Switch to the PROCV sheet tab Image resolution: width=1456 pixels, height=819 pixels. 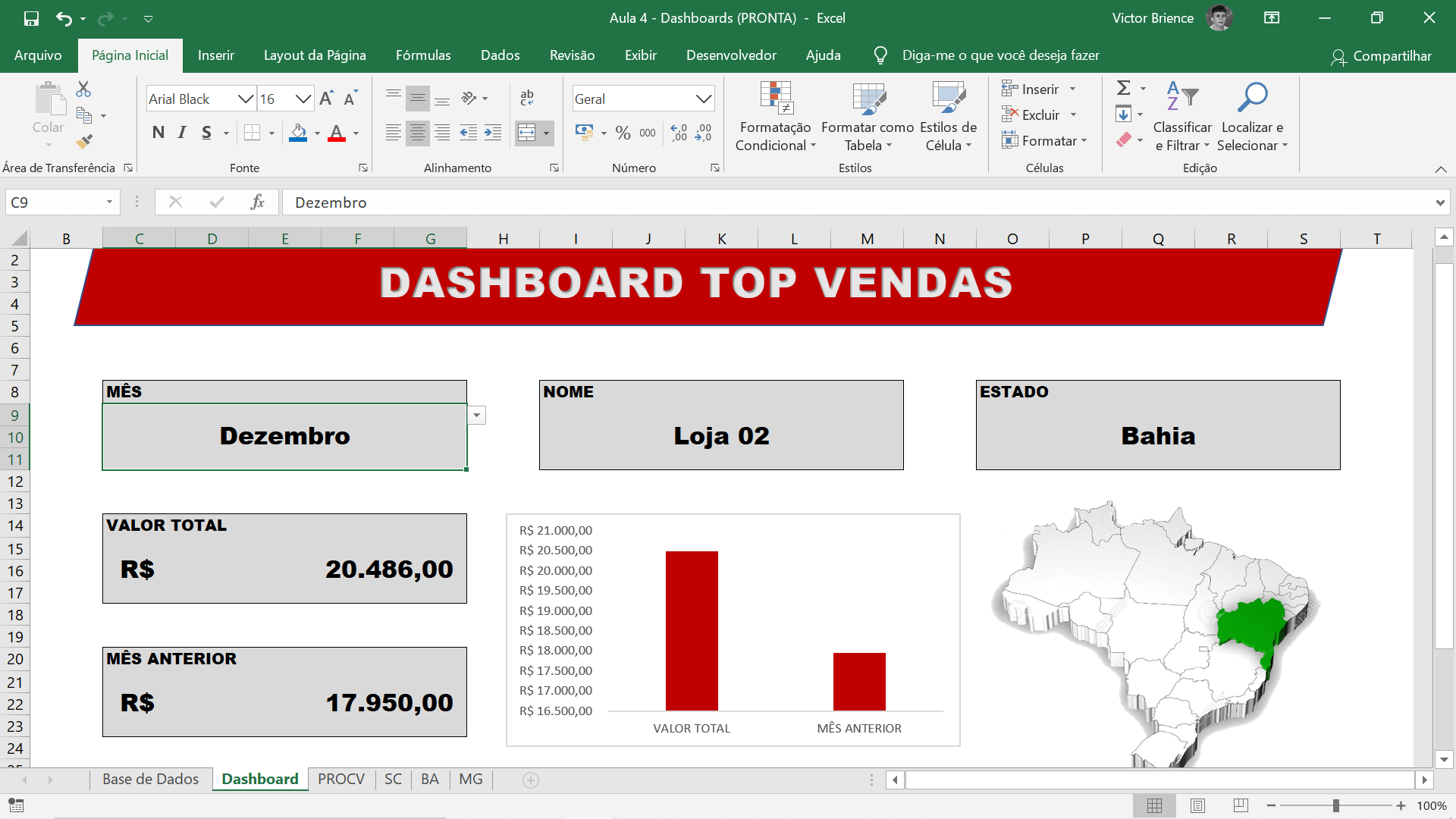(341, 780)
